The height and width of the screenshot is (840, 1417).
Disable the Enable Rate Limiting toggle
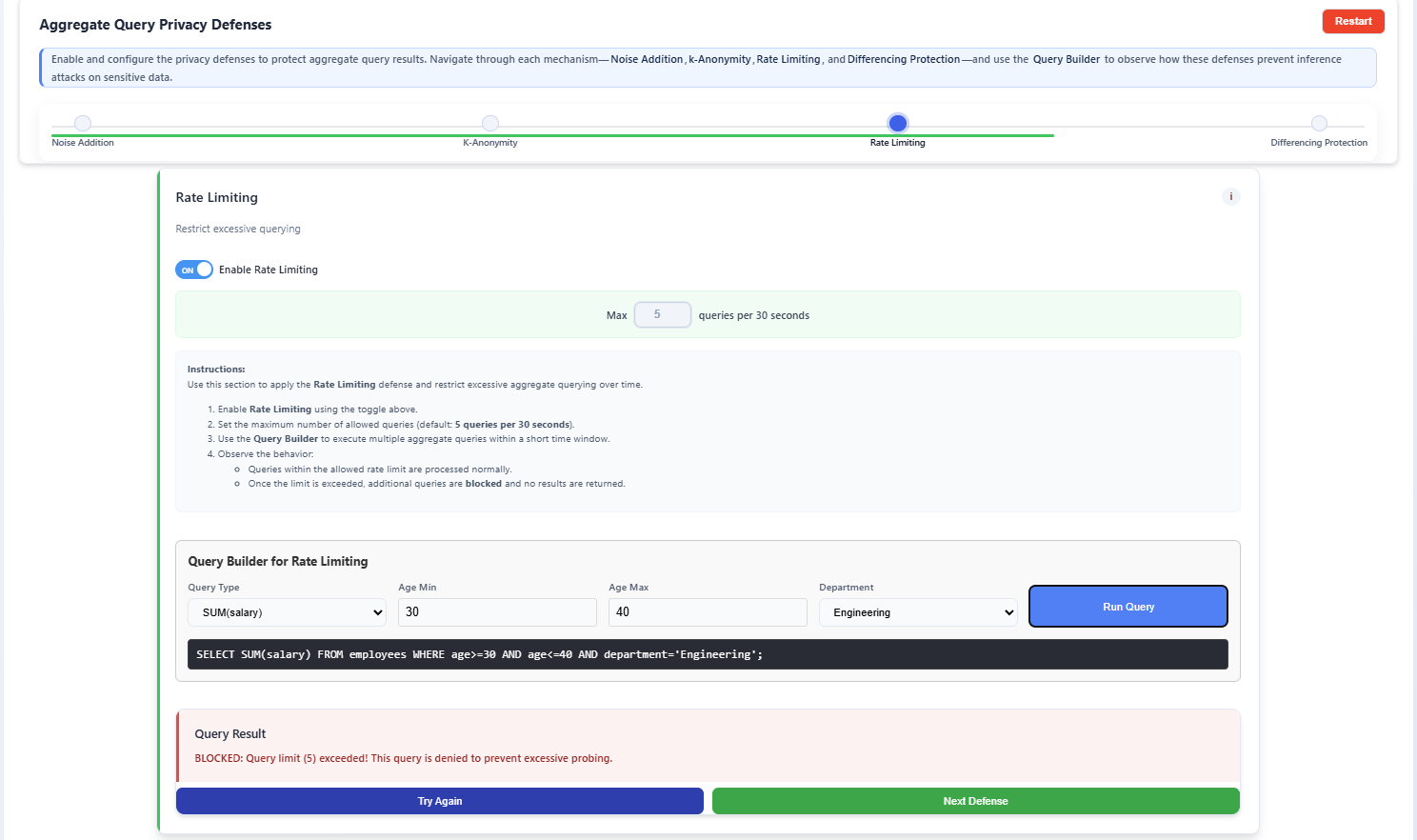click(x=194, y=269)
